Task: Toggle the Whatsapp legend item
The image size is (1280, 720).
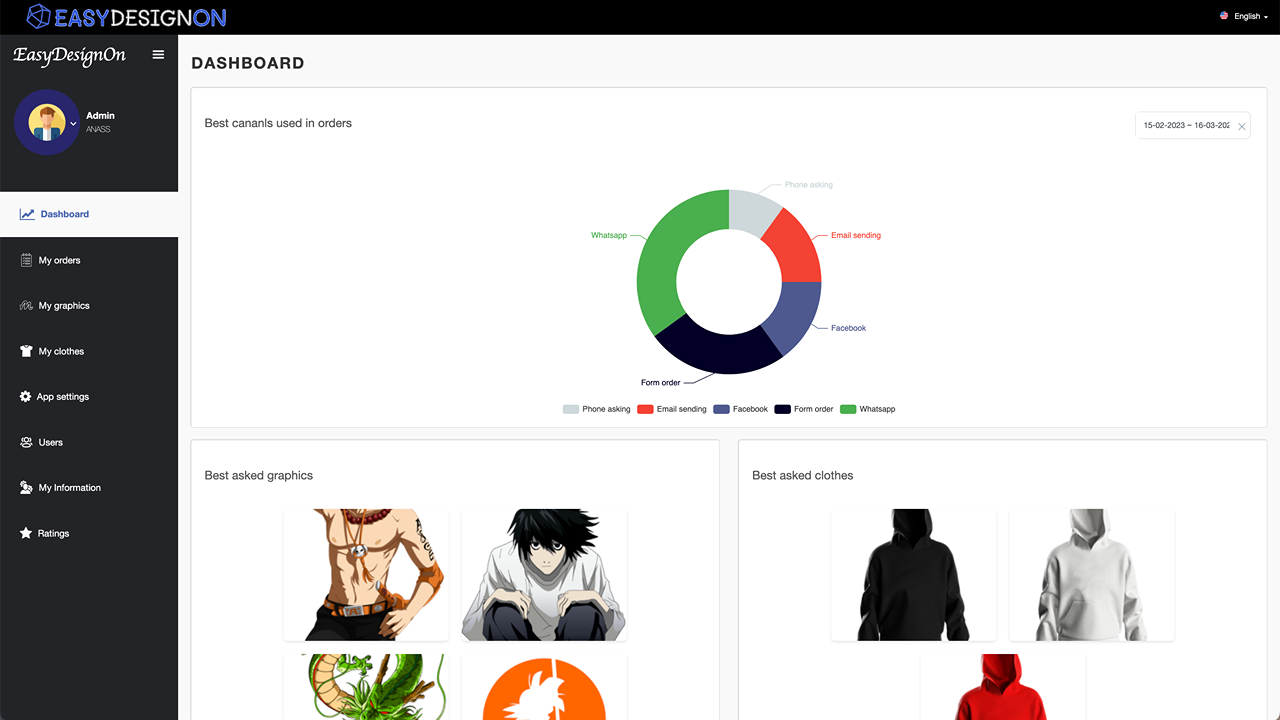Action: (x=867, y=408)
